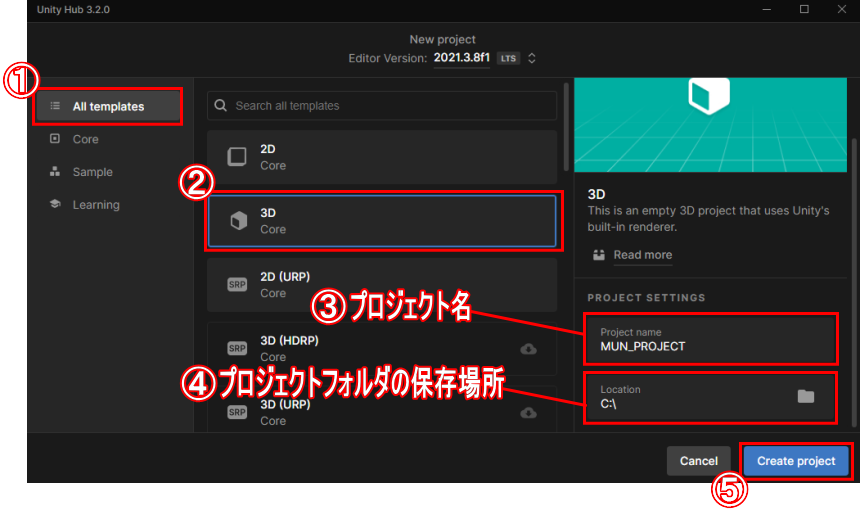Click the LTS badge

coord(508,58)
